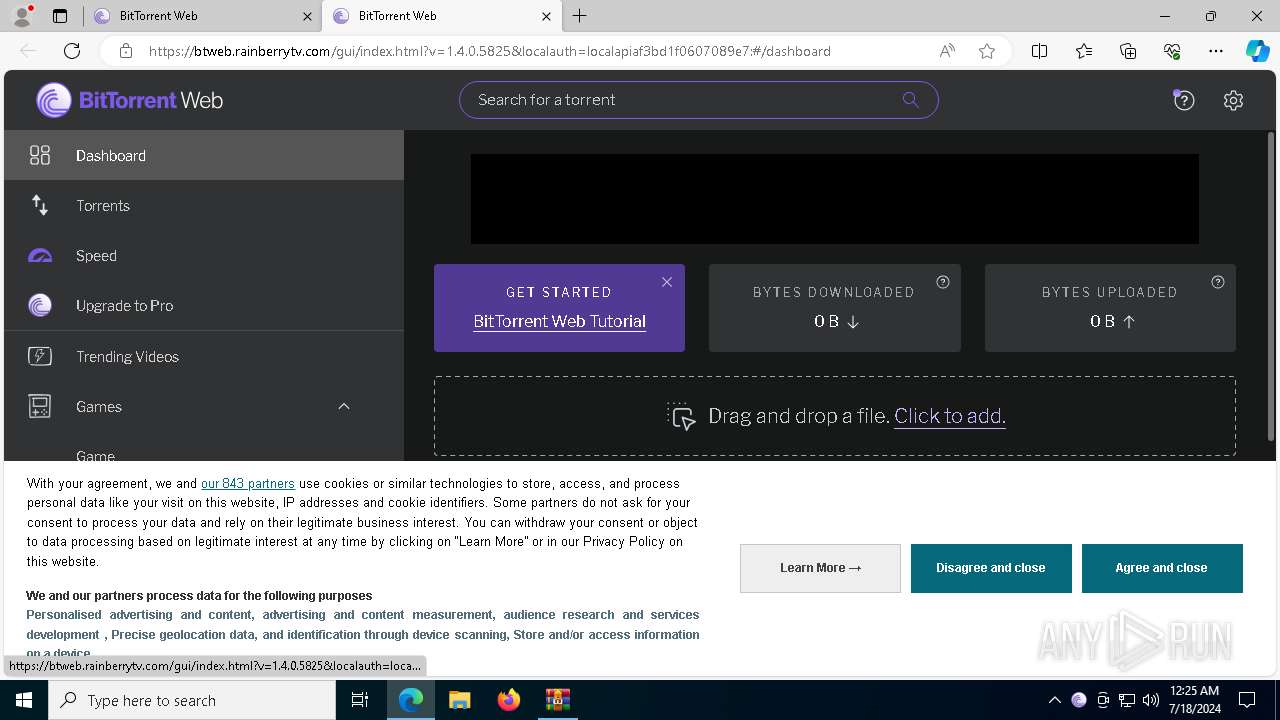Click Agree and close button
The width and height of the screenshot is (1280, 720).
[x=1162, y=568]
